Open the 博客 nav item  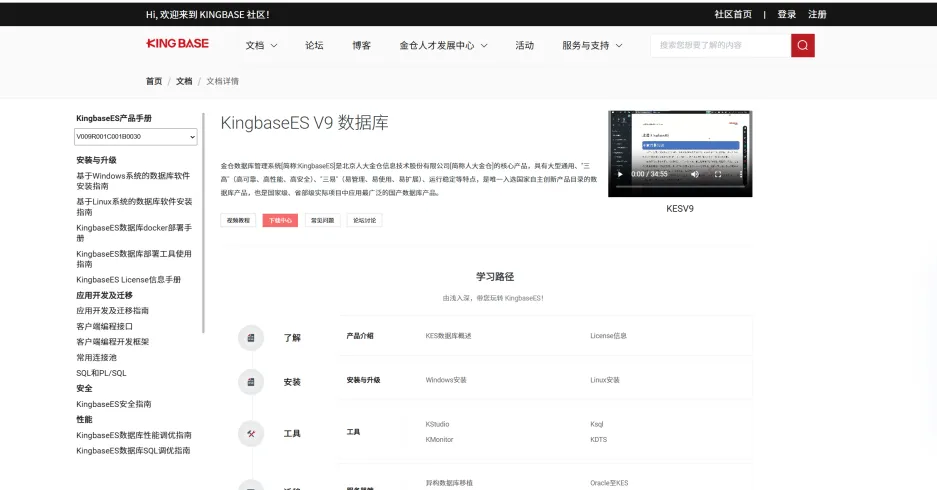(362, 45)
